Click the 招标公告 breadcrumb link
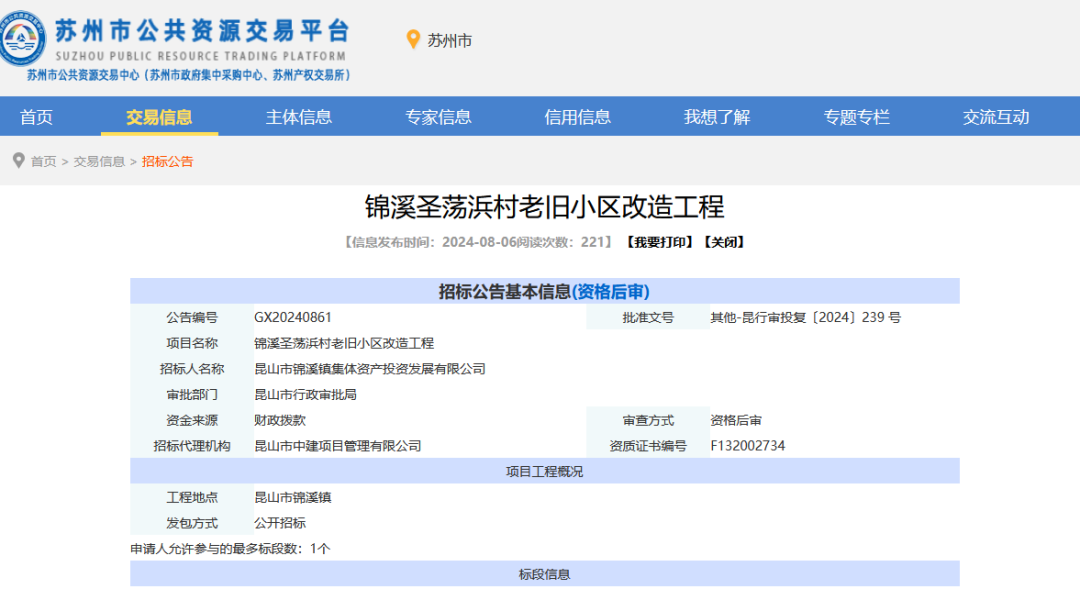 (x=167, y=161)
